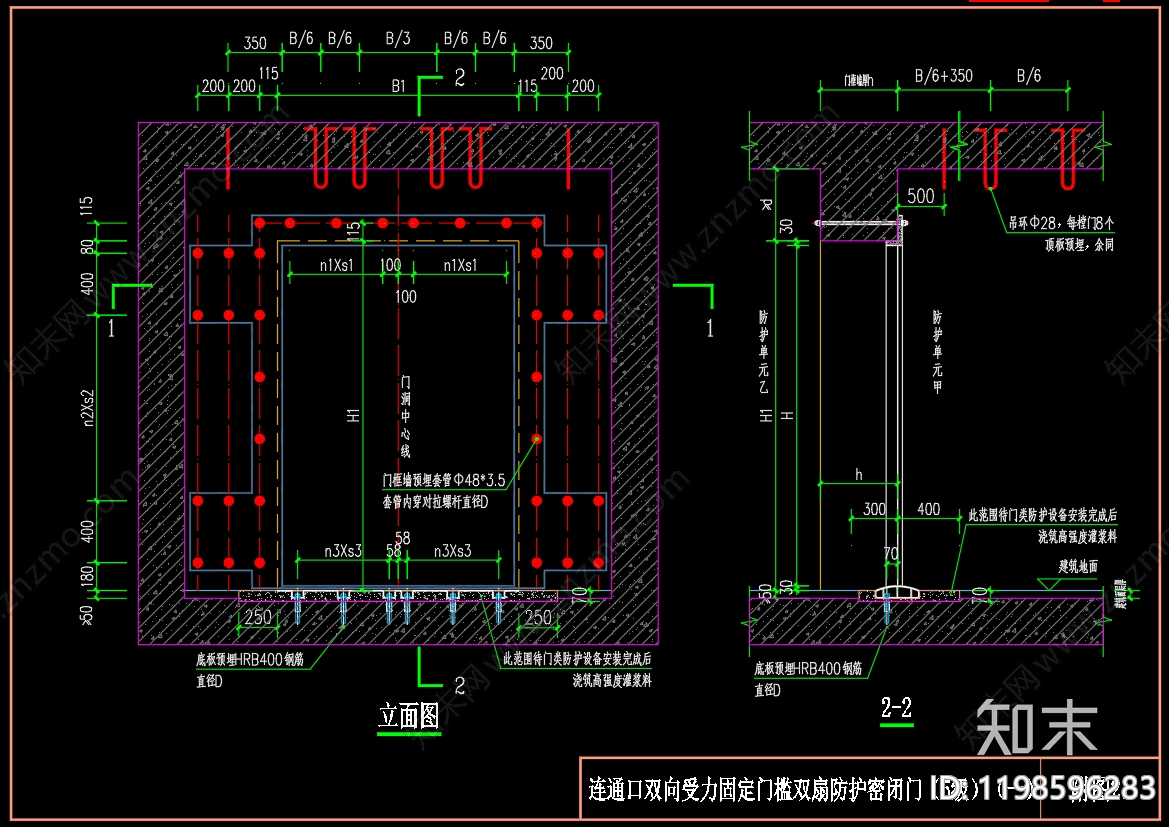The height and width of the screenshot is (827, 1169).
Task: Click the title block text 连通口双向受力固定门槛双扇防护密闭门
Action: pos(754,789)
